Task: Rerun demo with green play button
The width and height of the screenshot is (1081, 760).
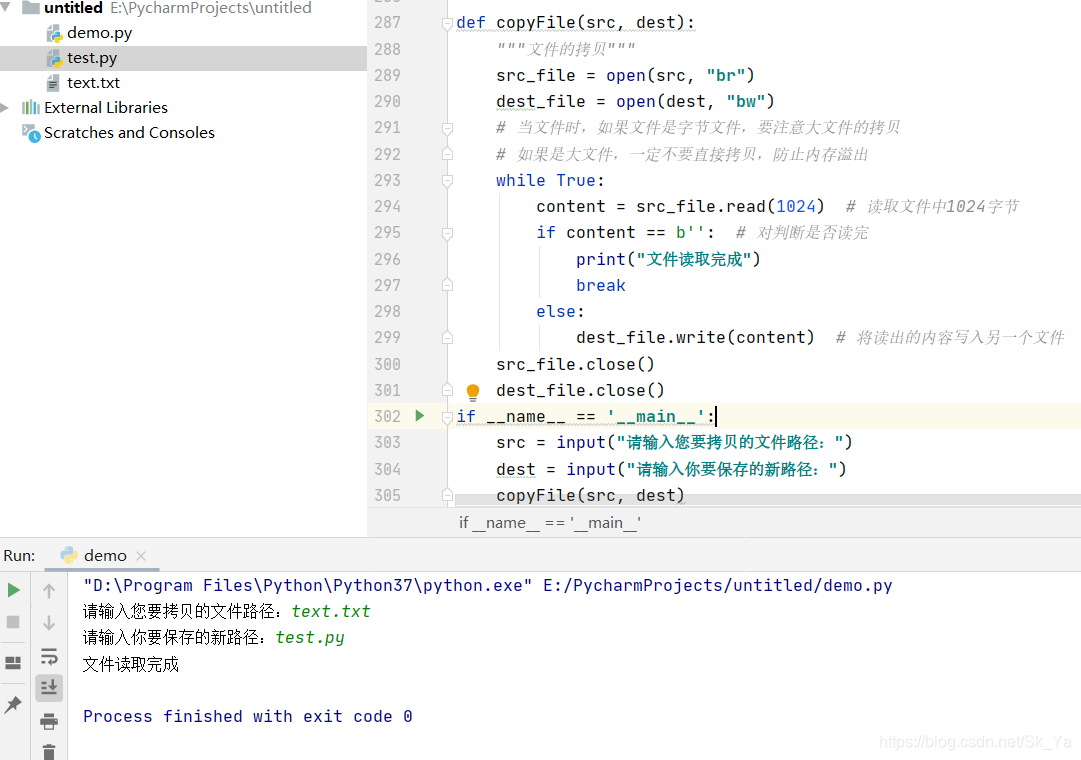Action: (x=13, y=590)
